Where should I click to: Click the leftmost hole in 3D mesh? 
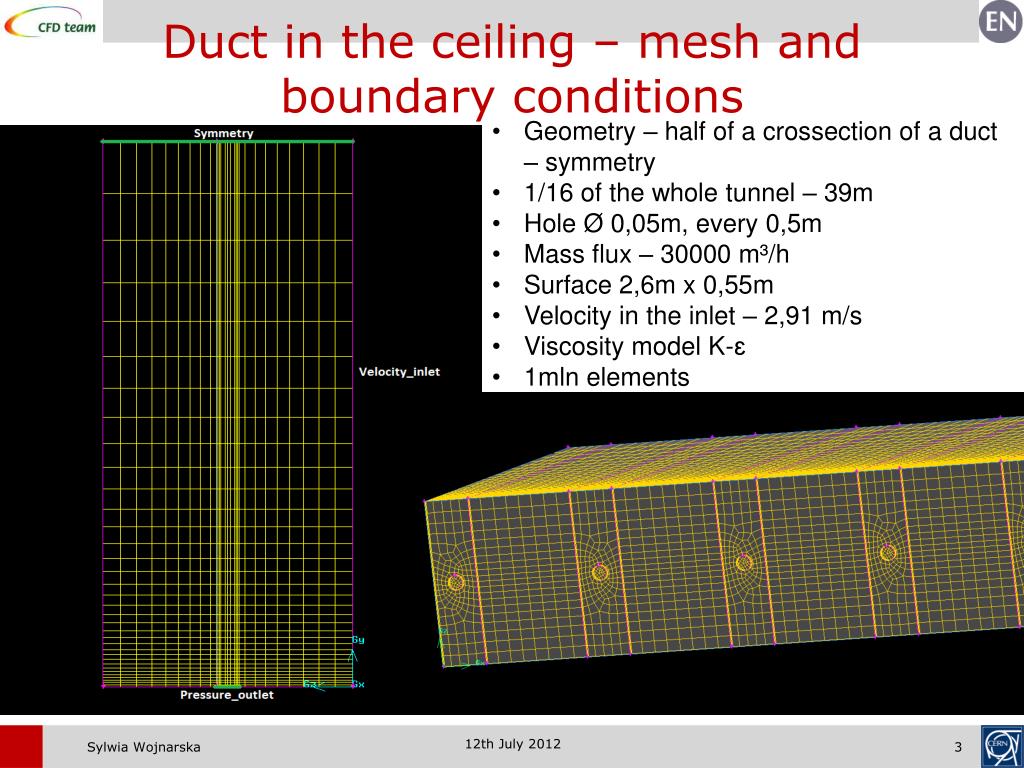pos(455,581)
